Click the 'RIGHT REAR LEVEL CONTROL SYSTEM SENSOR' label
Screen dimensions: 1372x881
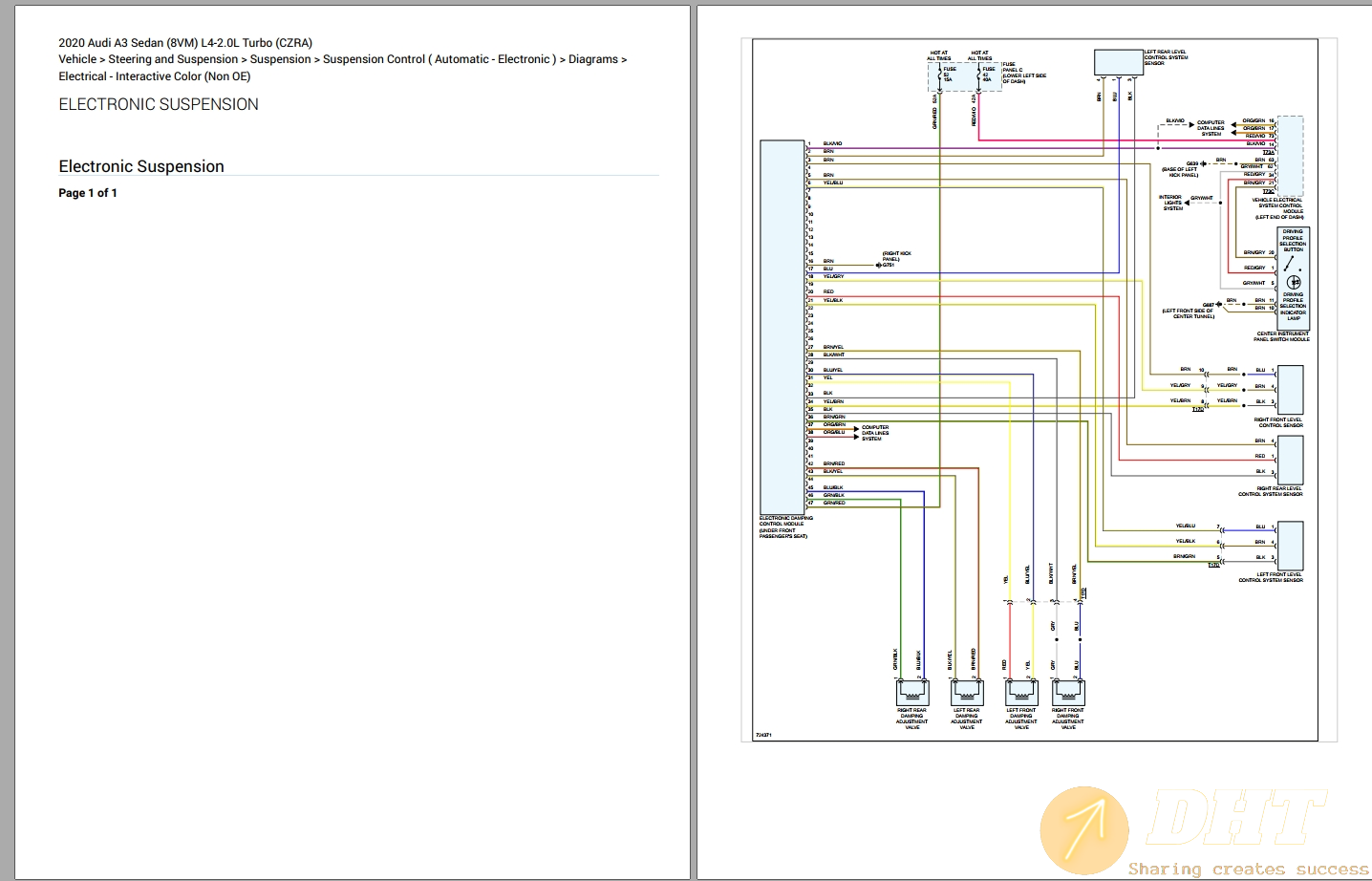(x=1271, y=491)
